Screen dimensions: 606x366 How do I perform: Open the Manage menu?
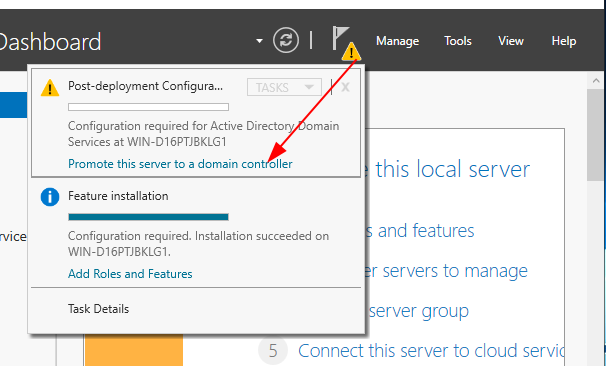click(x=397, y=41)
